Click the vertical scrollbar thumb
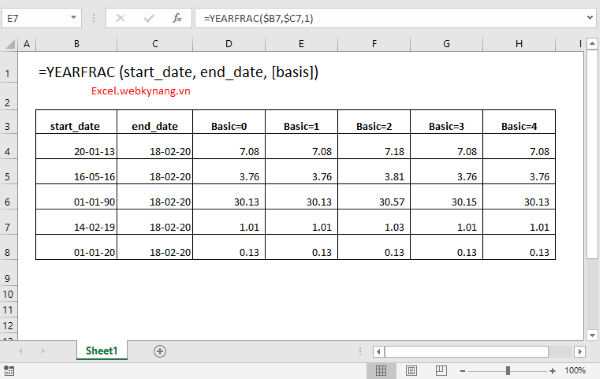The image size is (600, 379). pos(592,155)
